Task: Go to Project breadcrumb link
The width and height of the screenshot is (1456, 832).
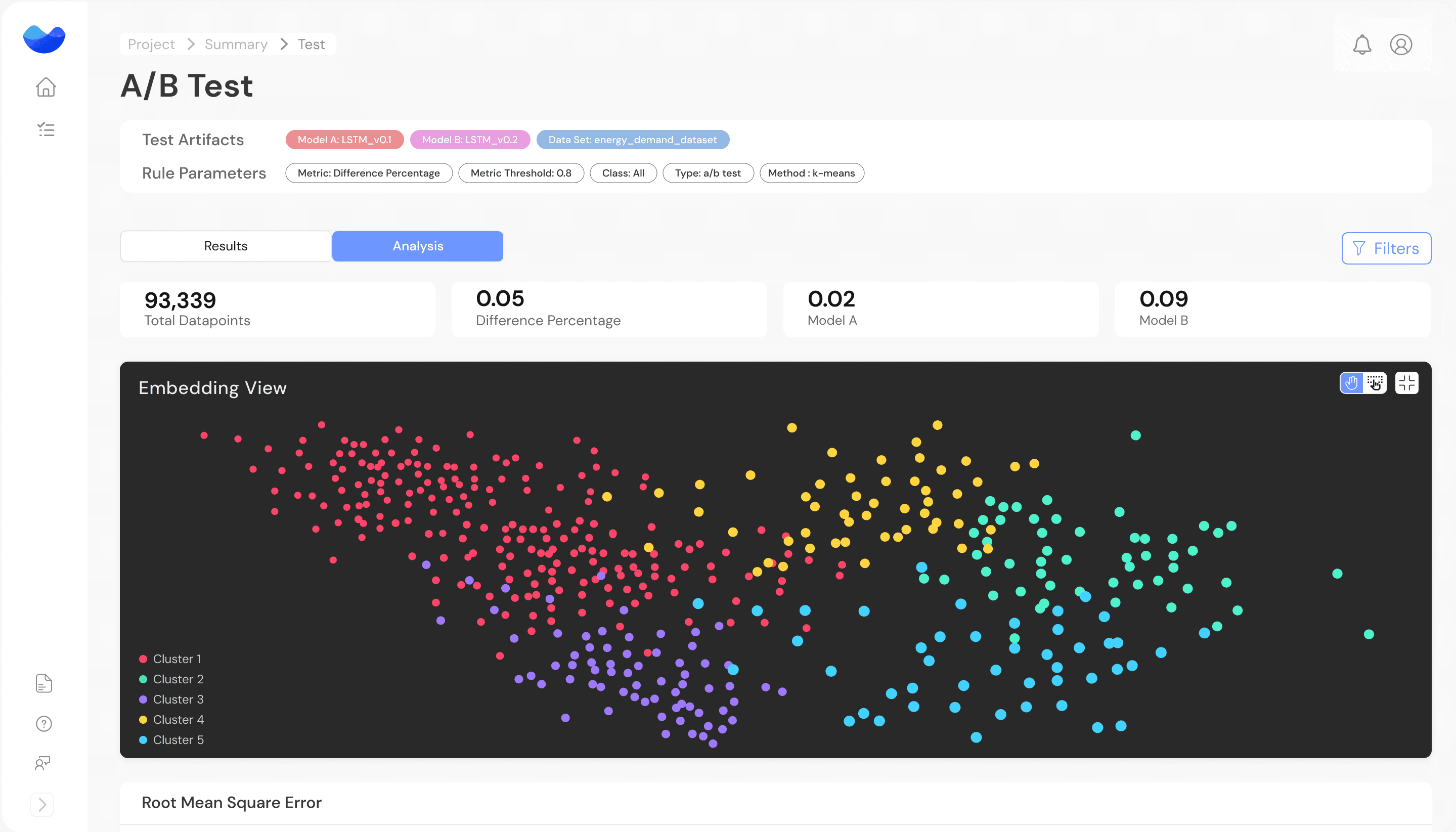Action: pos(151,44)
